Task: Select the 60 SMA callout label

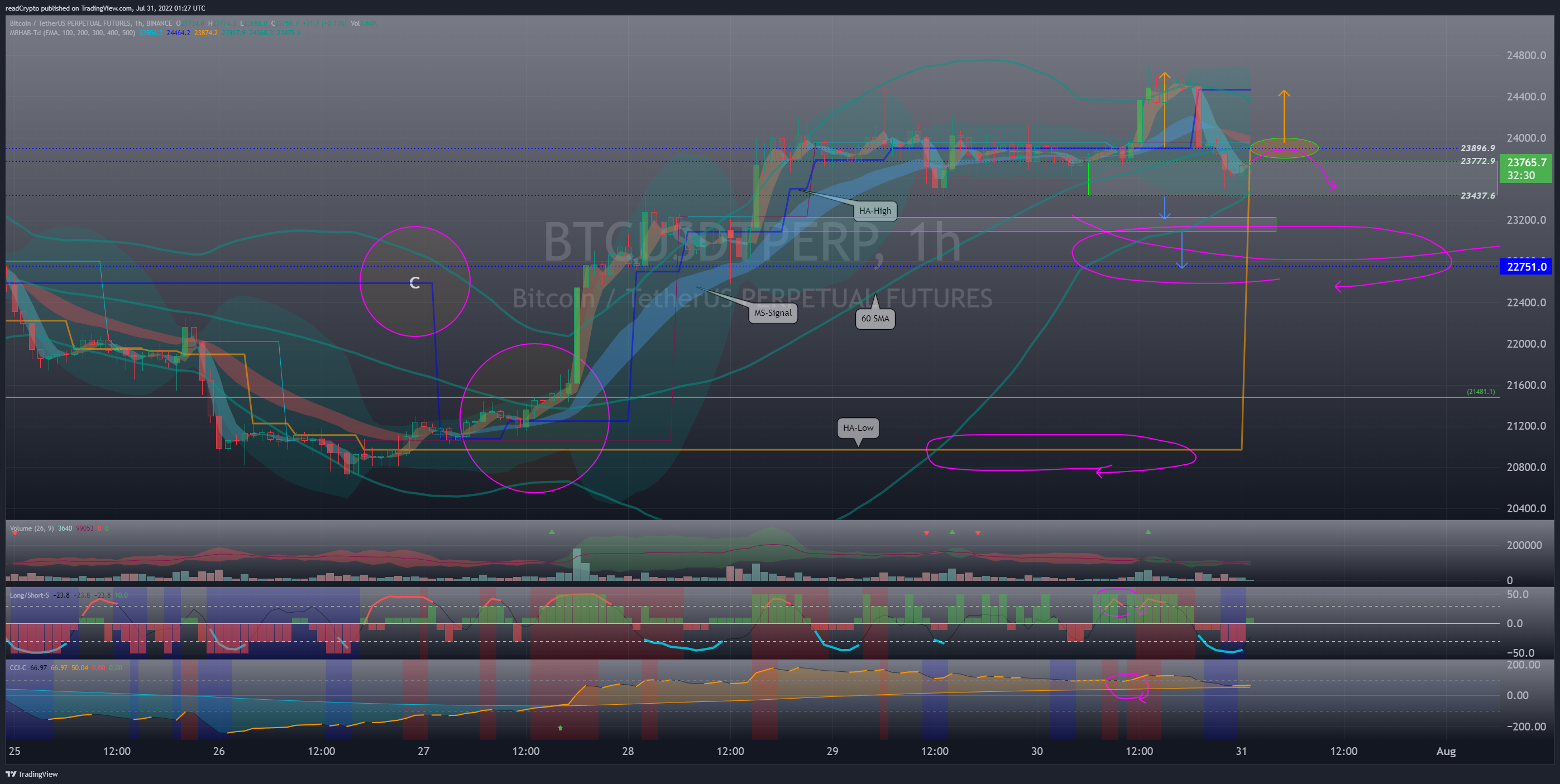Action: [x=875, y=319]
